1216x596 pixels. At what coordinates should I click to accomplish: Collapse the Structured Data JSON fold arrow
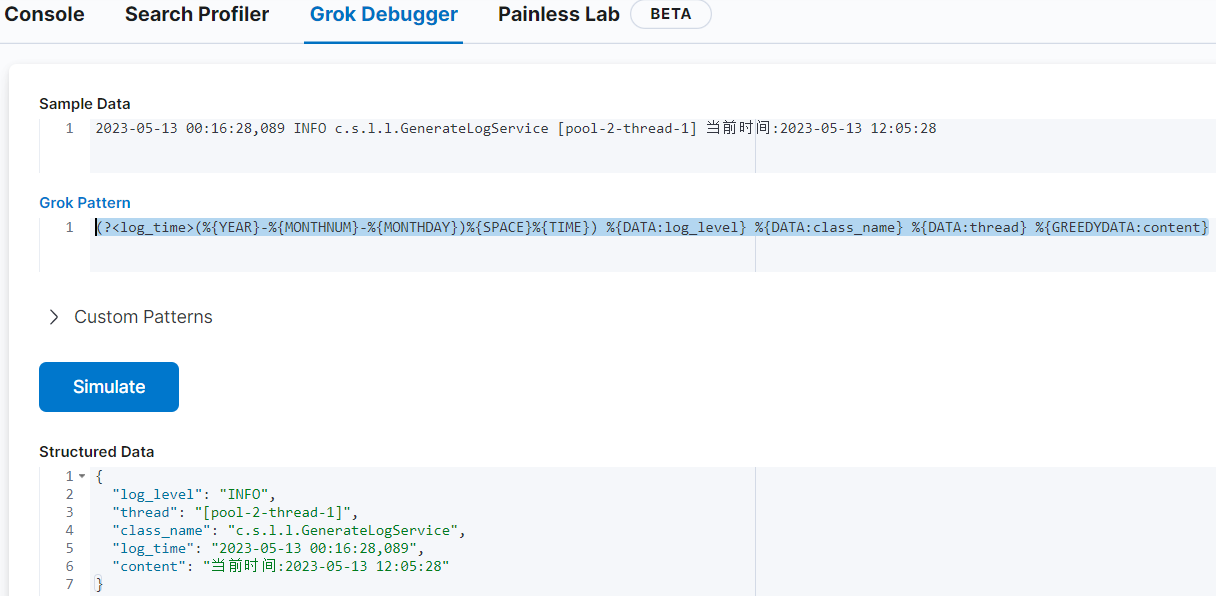click(82, 476)
